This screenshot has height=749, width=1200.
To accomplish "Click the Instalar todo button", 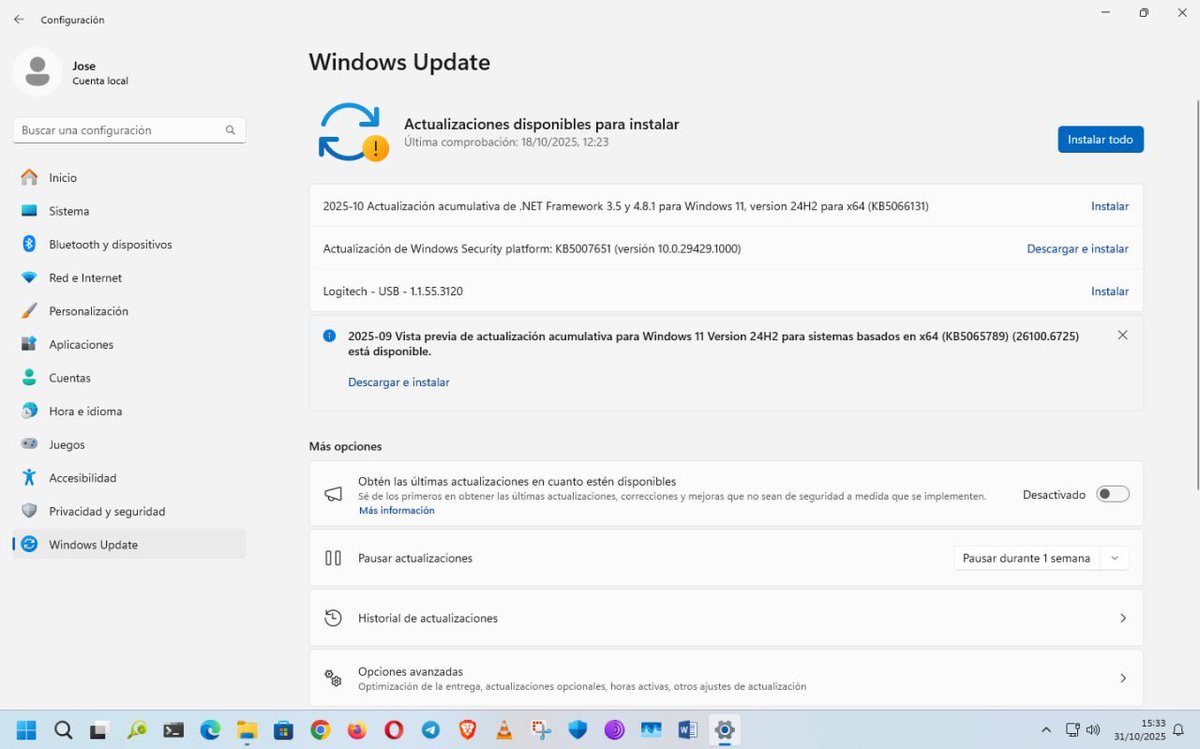I will point(1100,139).
